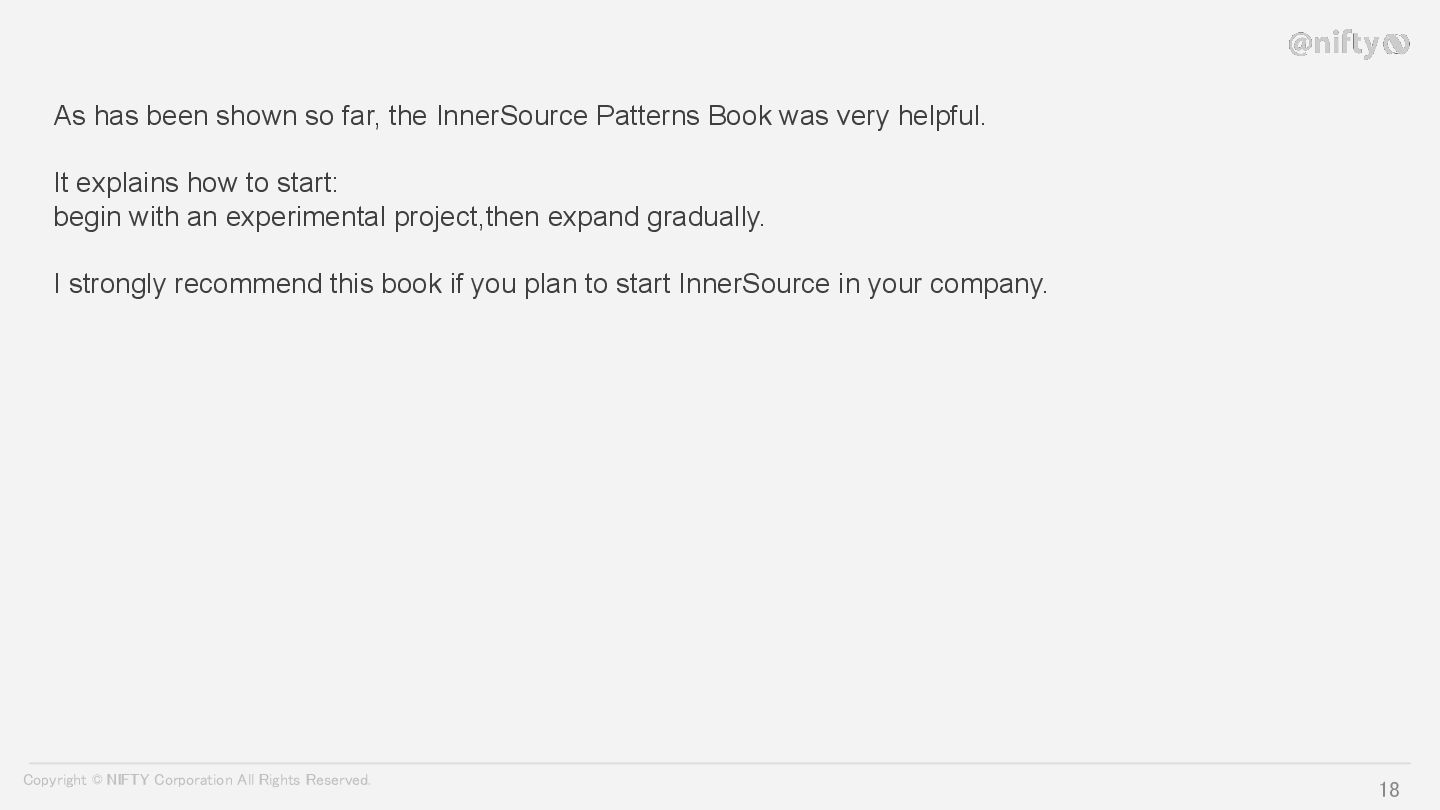Click the word "helpful" in the first sentence
The height and width of the screenshot is (810, 1440).
tap(939, 116)
